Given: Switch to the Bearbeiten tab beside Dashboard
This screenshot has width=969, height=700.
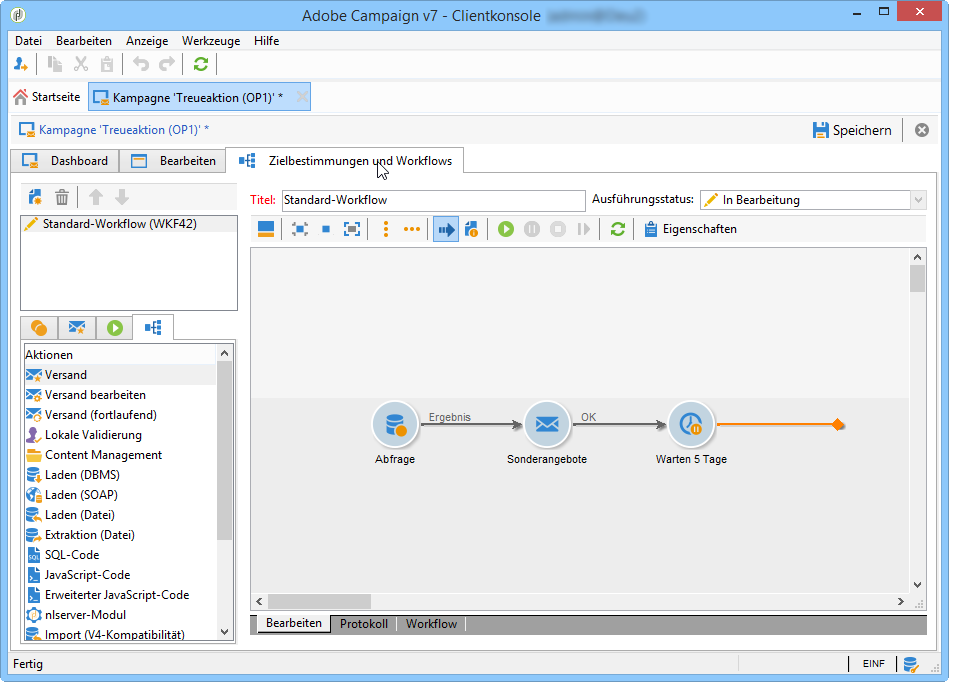Looking at the screenshot, I should coord(174,161).
